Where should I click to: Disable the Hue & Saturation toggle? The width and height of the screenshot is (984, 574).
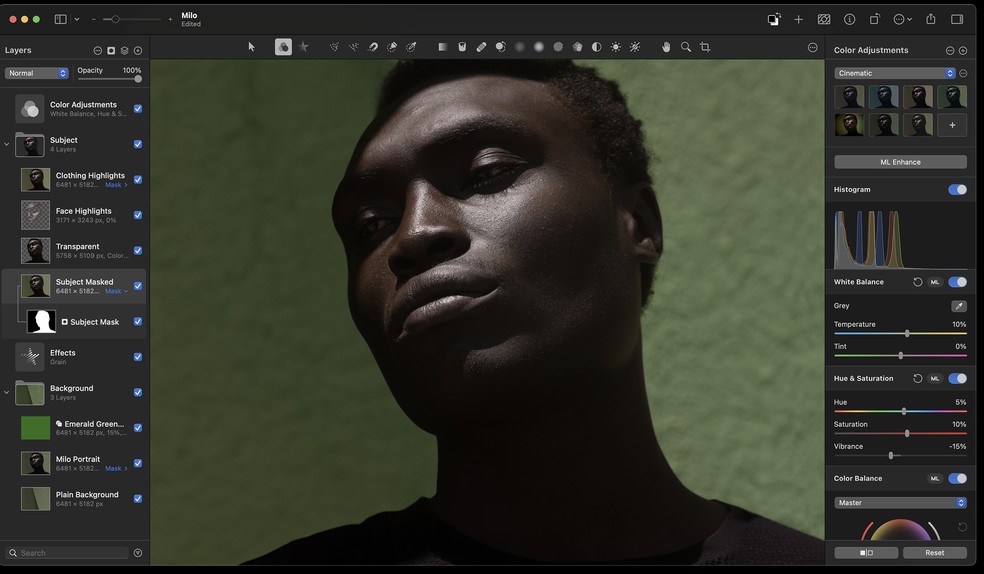click(957, 379)
